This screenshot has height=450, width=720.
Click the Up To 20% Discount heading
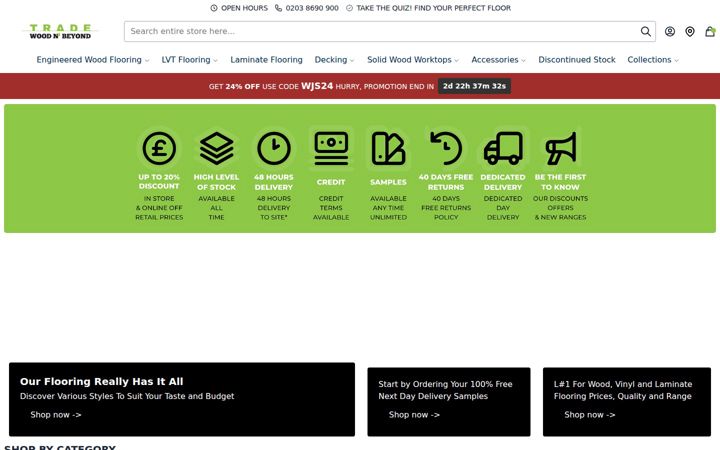pyautogui.click(x=159, y=181)
